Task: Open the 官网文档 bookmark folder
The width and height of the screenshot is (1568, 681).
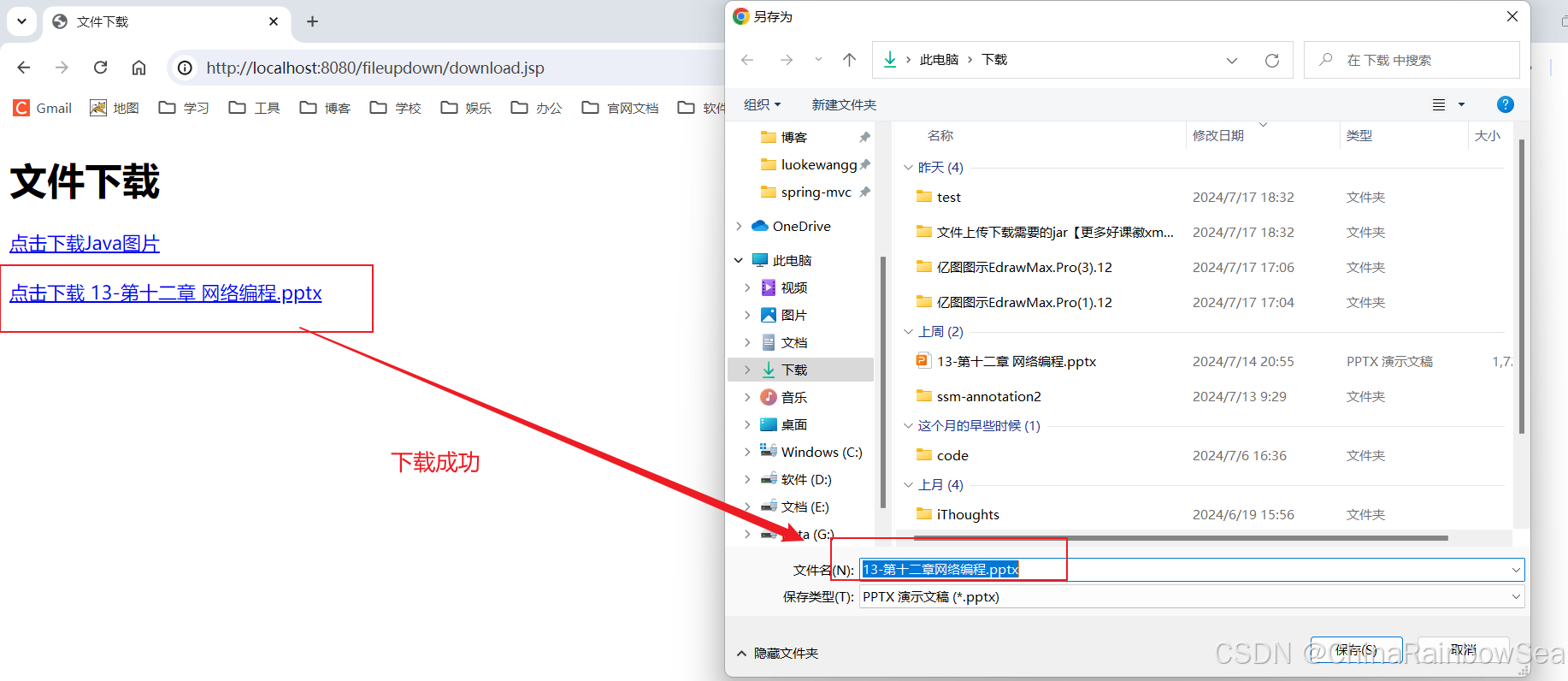Action: [x=620, y=108]
